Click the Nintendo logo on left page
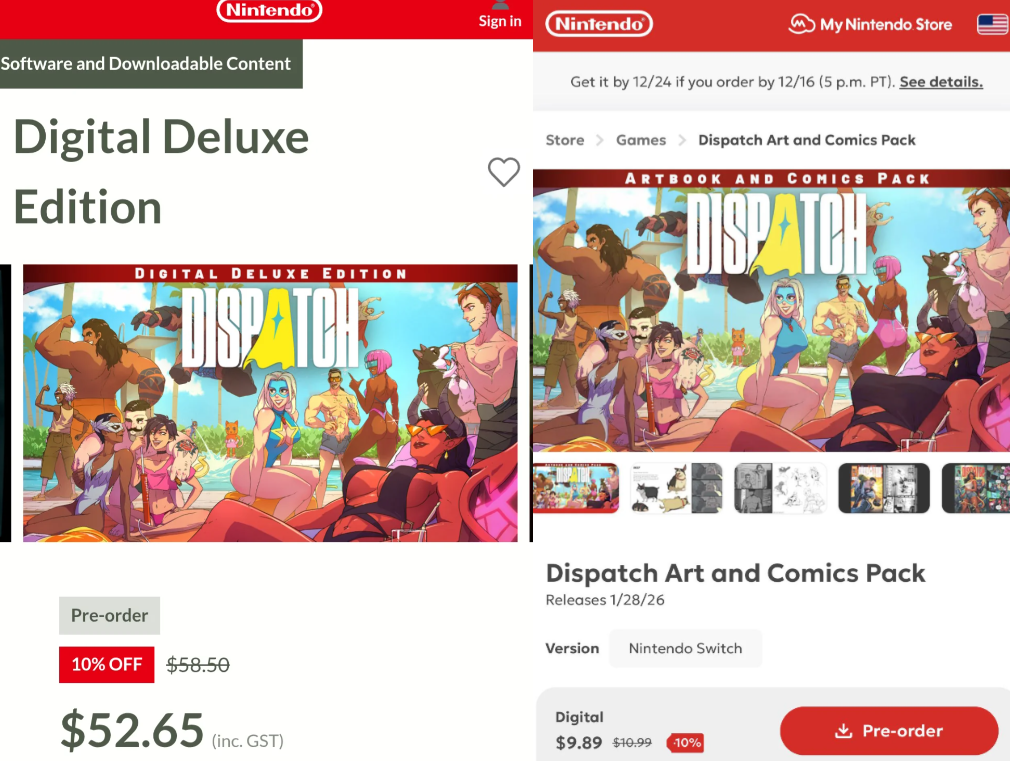 [x=269, y=10]
